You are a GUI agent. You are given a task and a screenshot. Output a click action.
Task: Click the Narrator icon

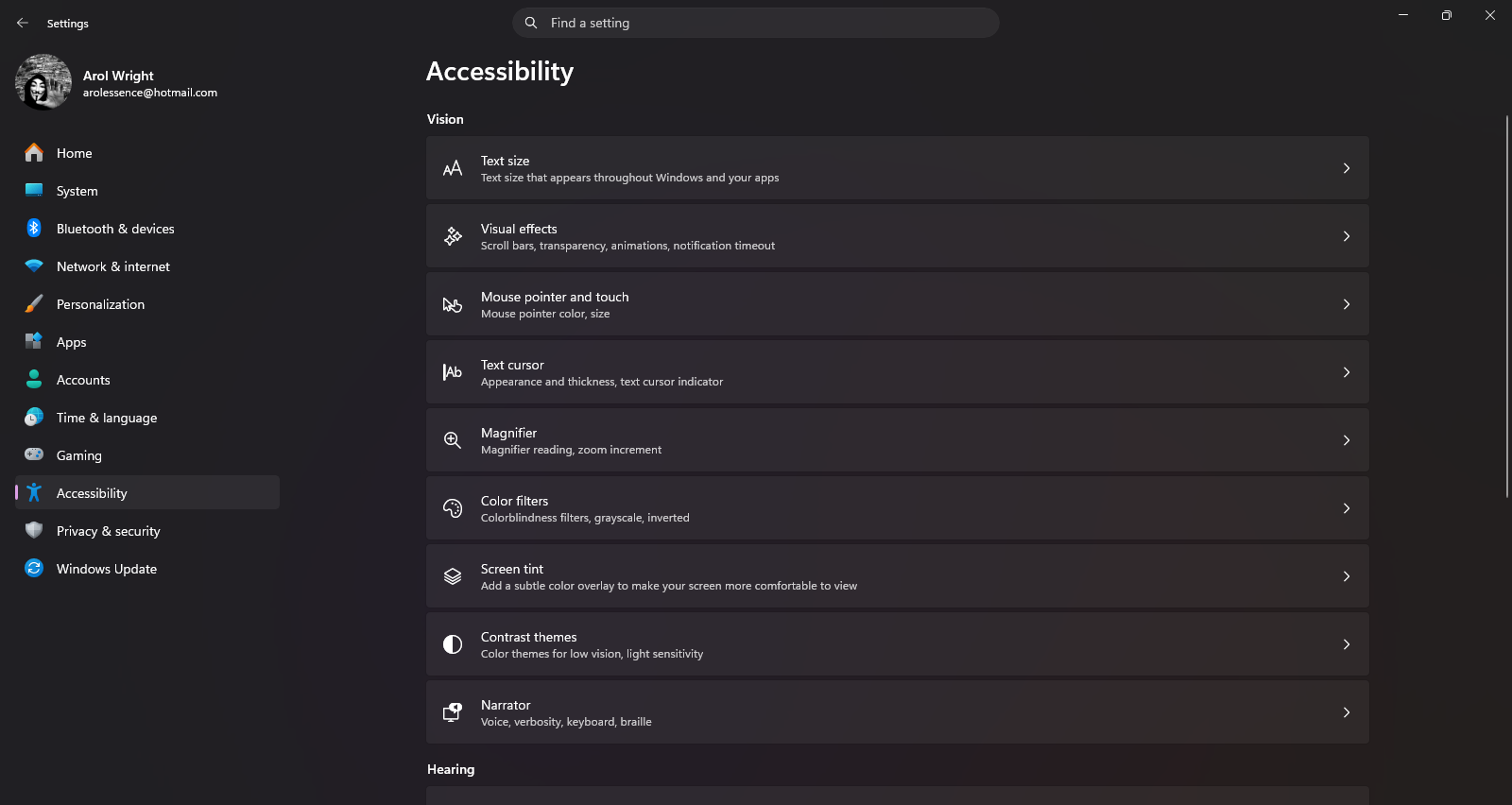tap(453, 712)
